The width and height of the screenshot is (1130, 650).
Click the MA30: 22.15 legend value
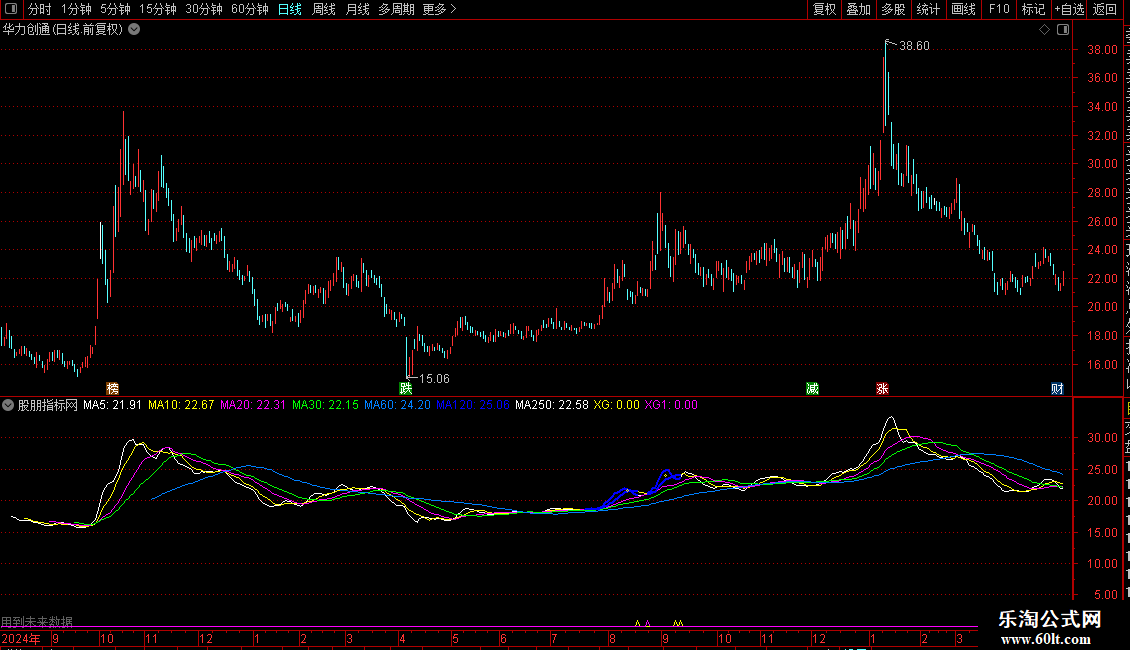325,405
